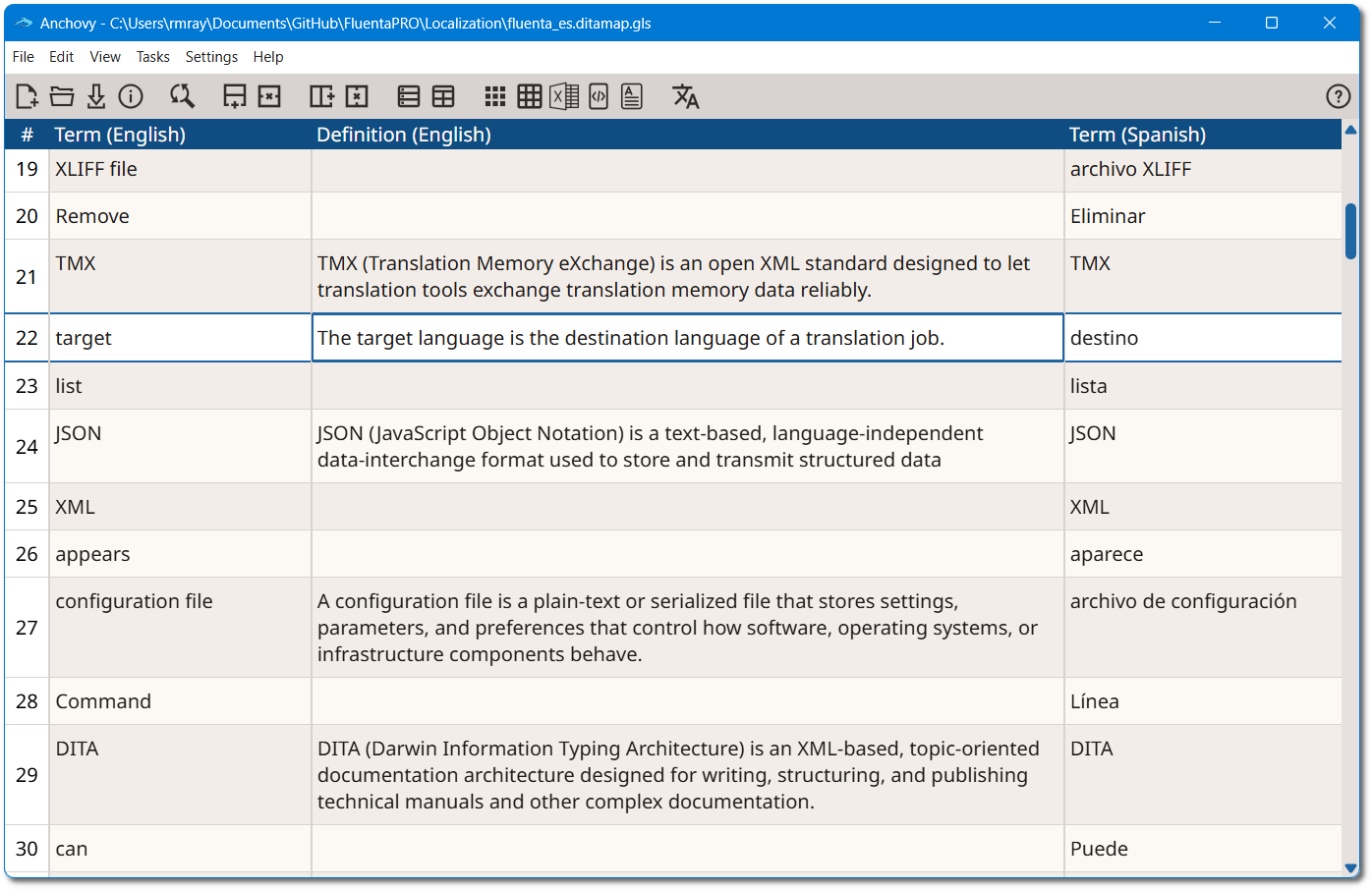This screenshot has width=1372, height=890.
Task: Click the save/download arrow toolbar icon
Action: [96, 96]
